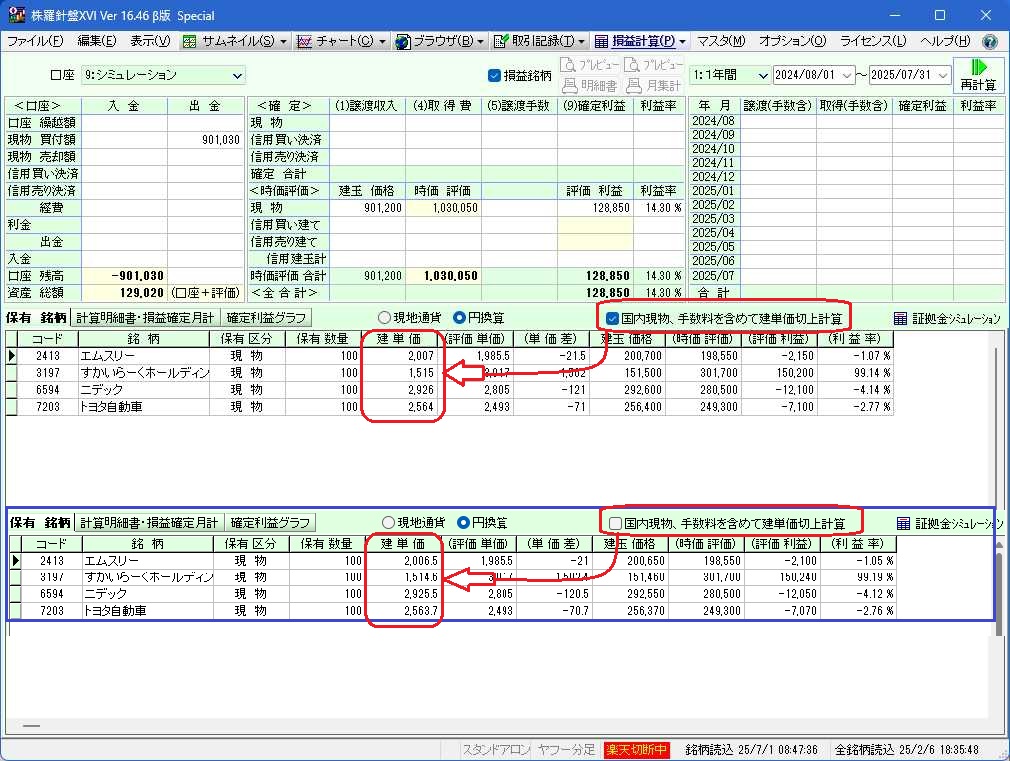1010x761 pixels.
Task: Expand the 2025/07/31 end date picker
Action: pyautogui.click(x=943, y=75)
